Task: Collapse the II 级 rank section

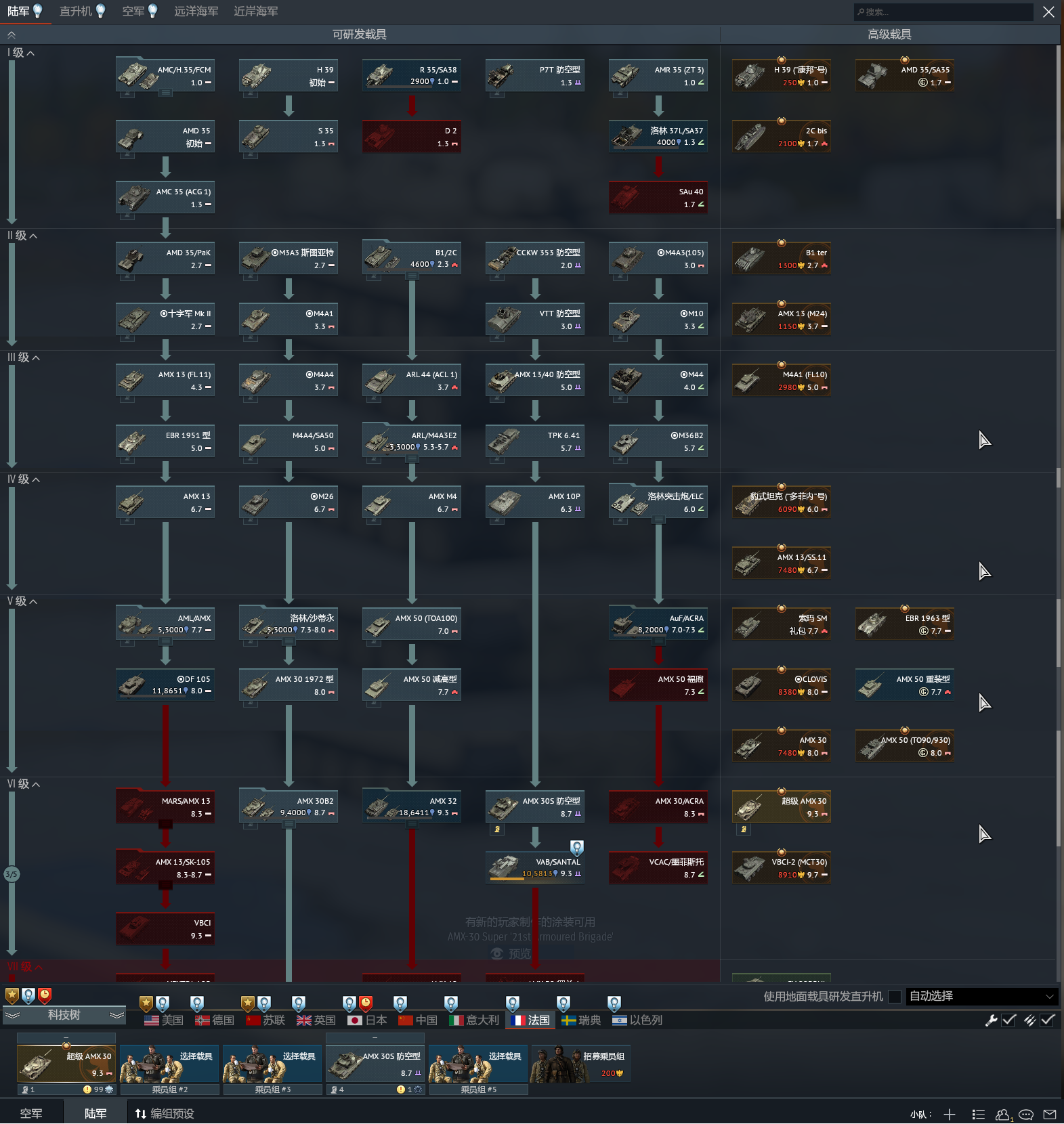Action: click(x=22, y=236)
